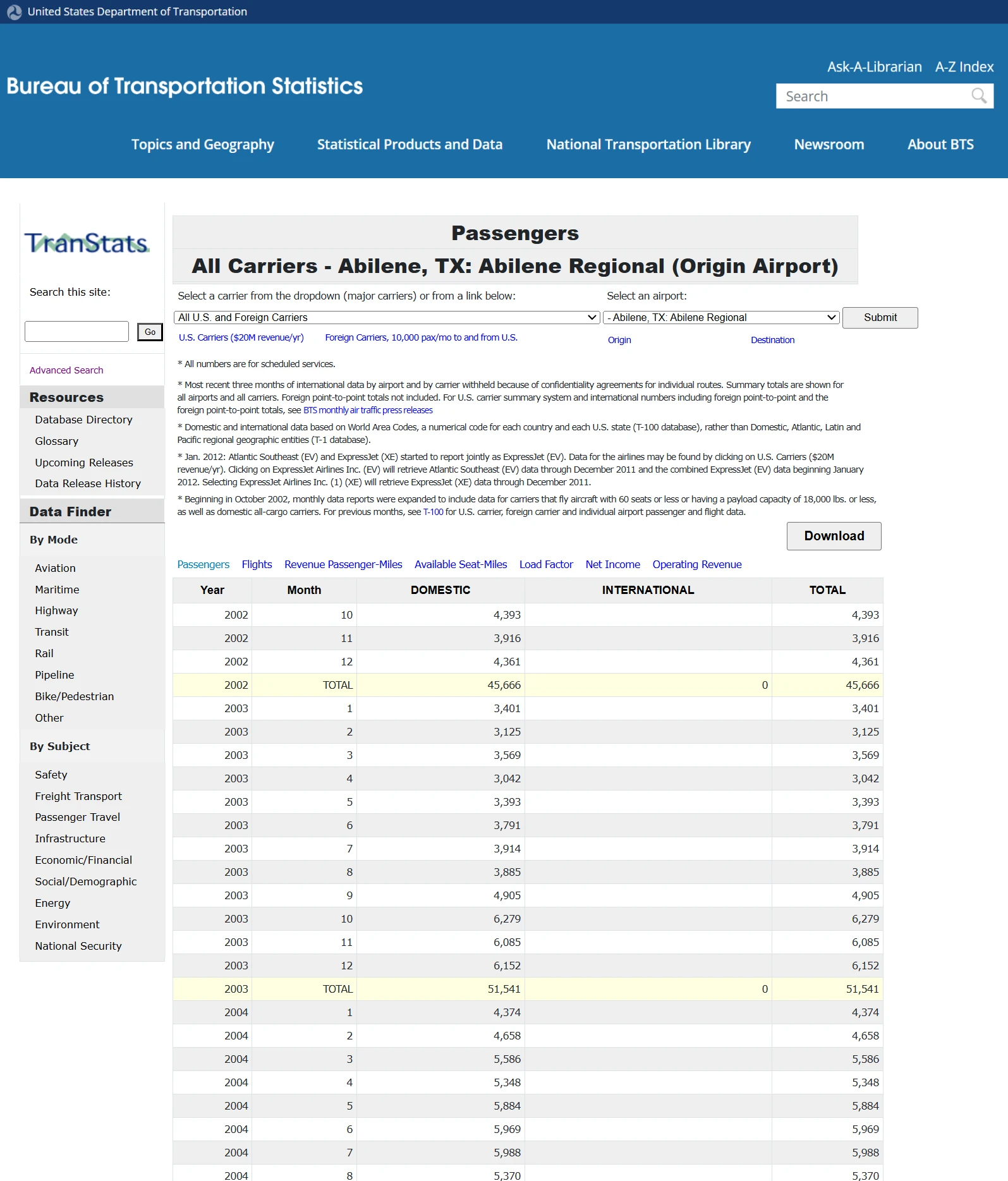Select Environment under By Subject

click(67, 924)
